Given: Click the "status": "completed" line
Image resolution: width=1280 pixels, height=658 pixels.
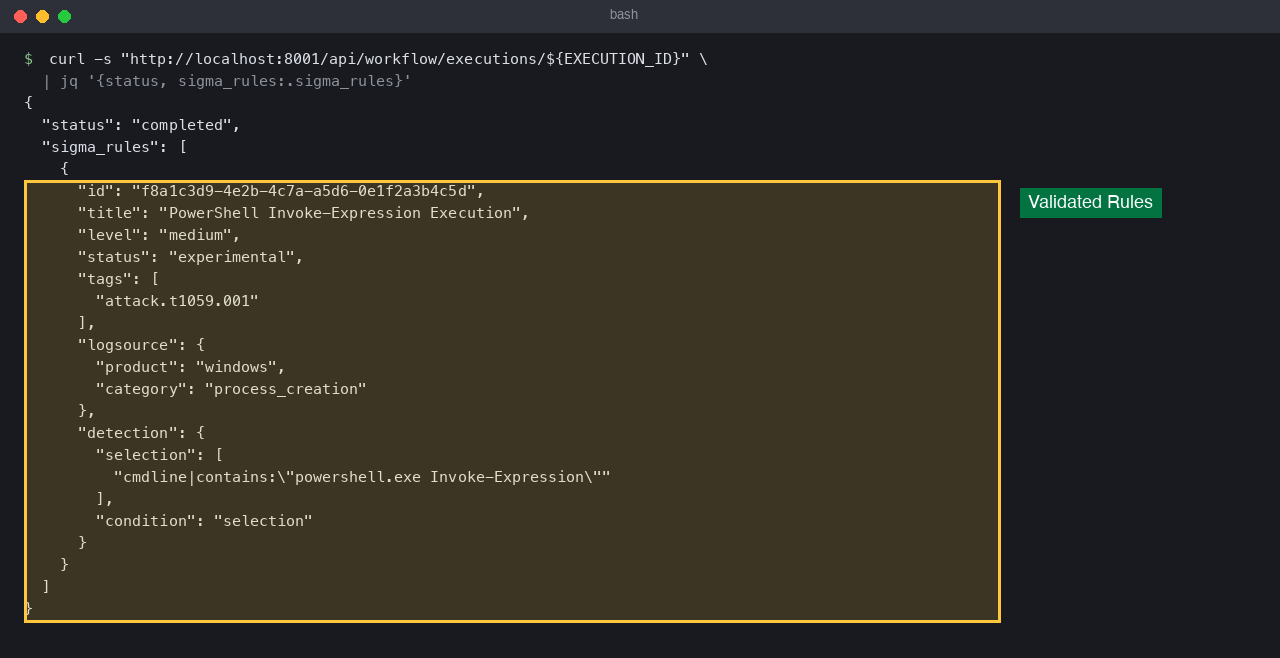Looking at the screenshot, I should point(141,125).
